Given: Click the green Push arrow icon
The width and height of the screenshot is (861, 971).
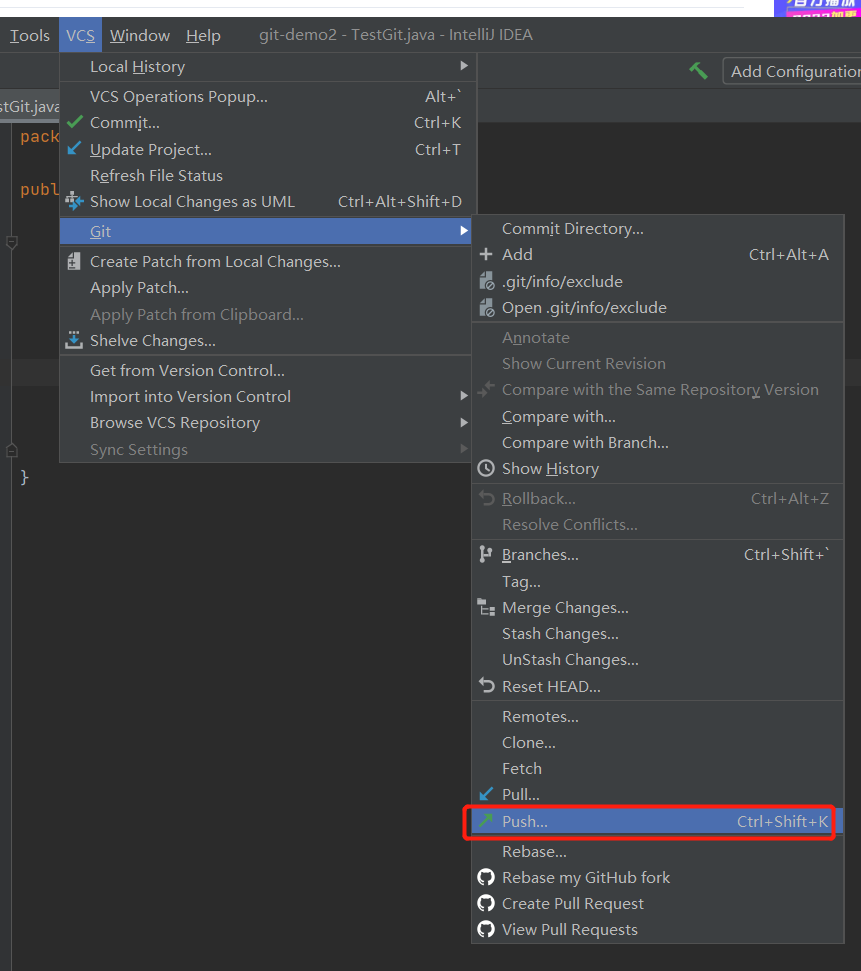Looking at the screenshot, I should point(486,821).
